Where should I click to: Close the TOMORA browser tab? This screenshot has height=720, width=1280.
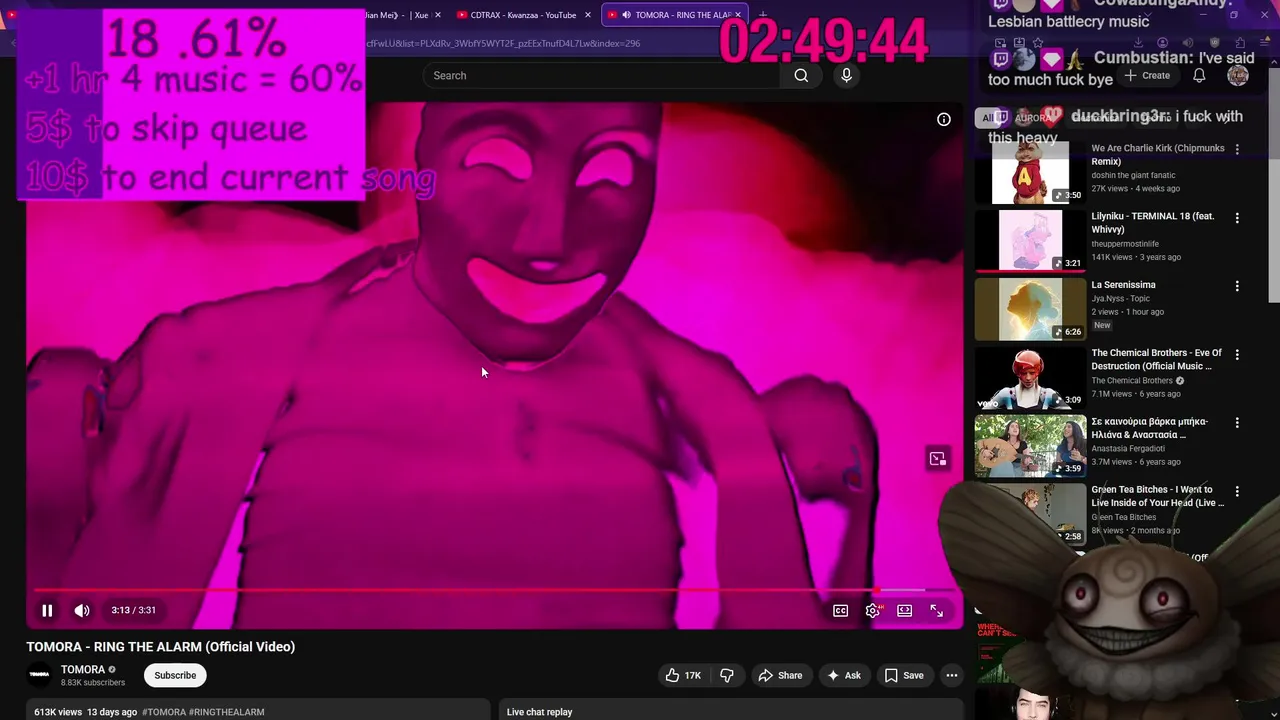pos(738,15)
